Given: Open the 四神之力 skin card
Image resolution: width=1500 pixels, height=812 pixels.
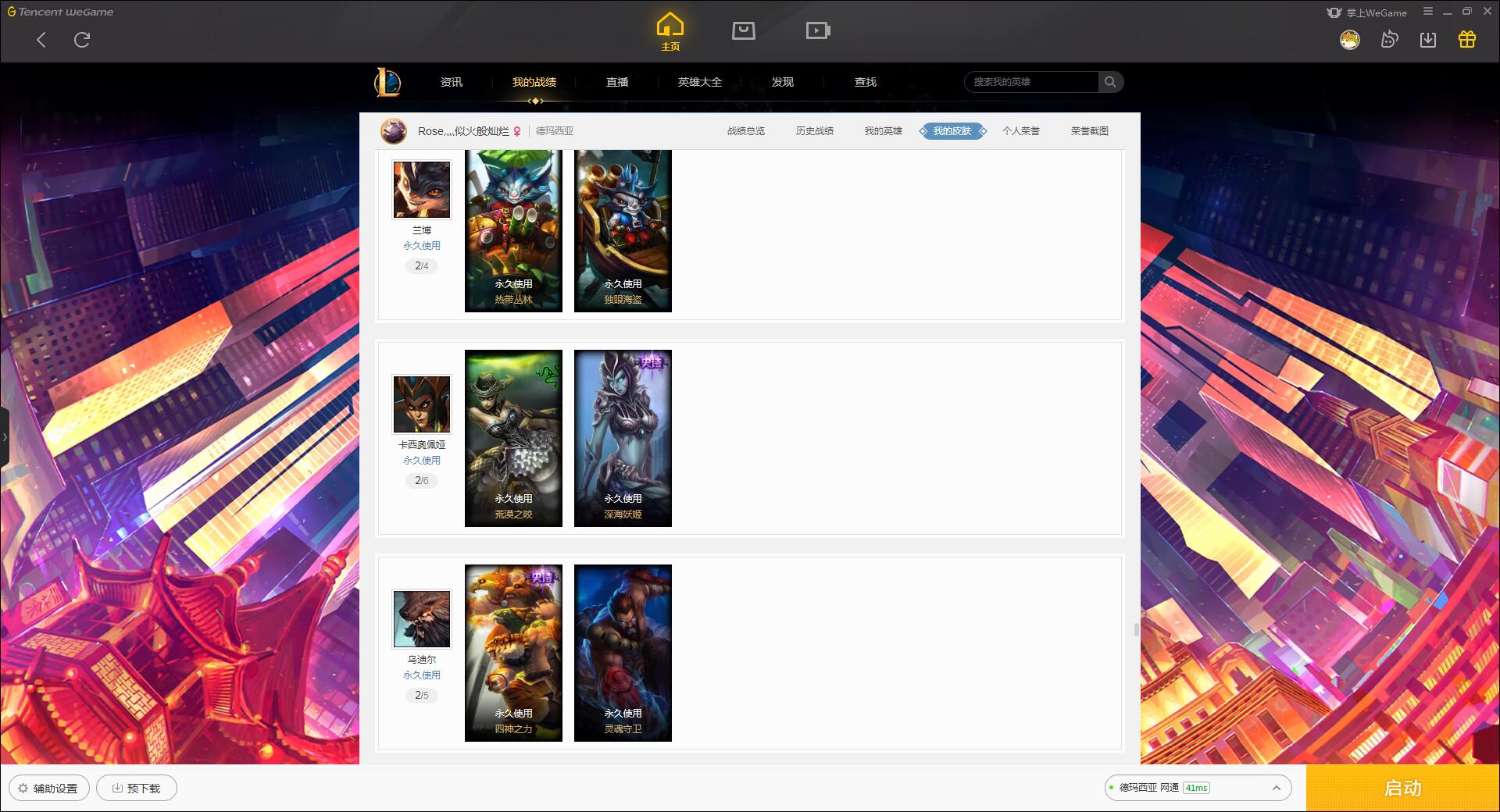Looking at the screenshot, I should [513, 653].
